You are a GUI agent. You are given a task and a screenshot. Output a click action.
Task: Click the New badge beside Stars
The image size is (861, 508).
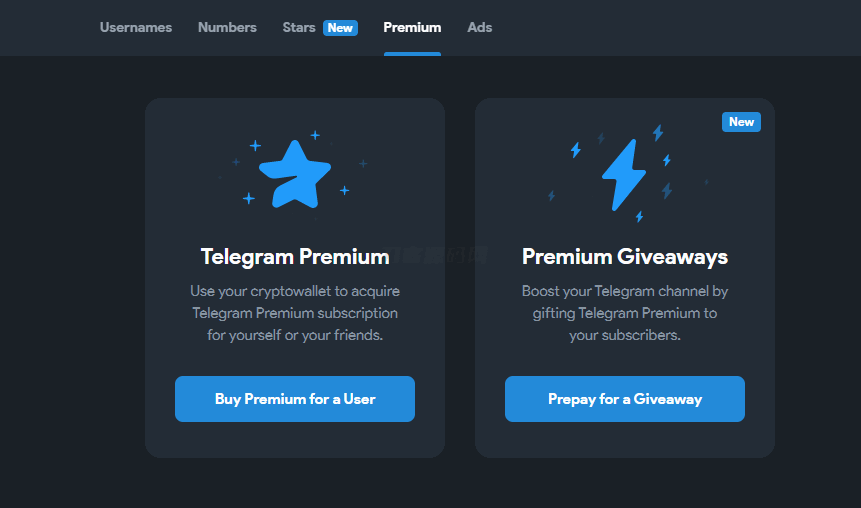pos(340,28)
